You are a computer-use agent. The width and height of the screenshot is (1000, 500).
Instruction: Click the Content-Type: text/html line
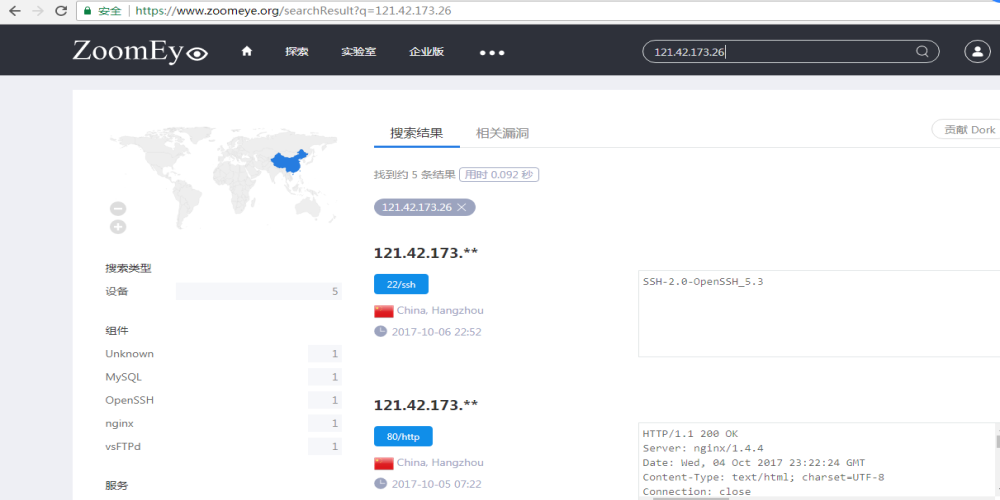pos(763,477)
